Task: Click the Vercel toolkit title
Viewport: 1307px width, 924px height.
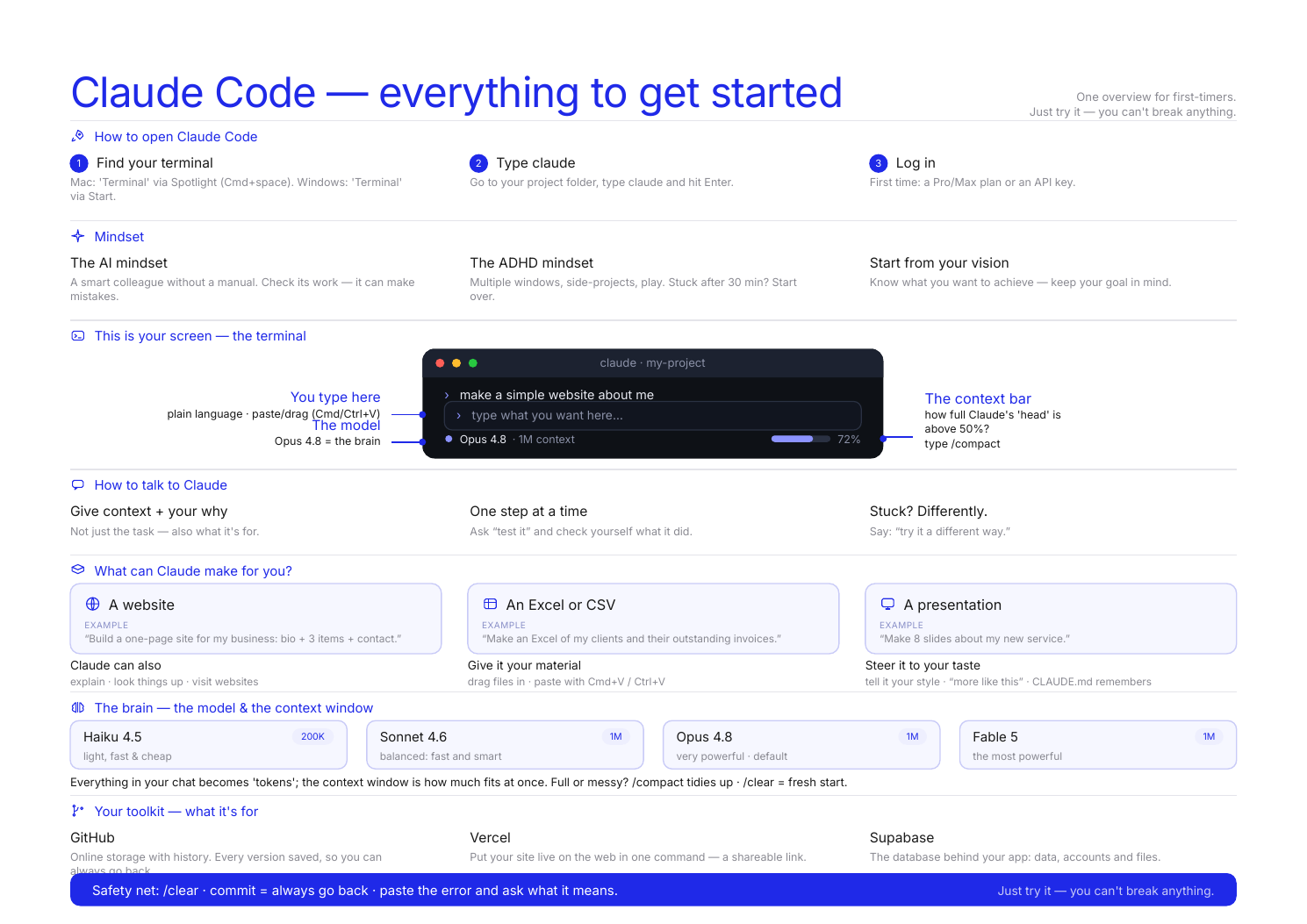Action: [490, 838]
